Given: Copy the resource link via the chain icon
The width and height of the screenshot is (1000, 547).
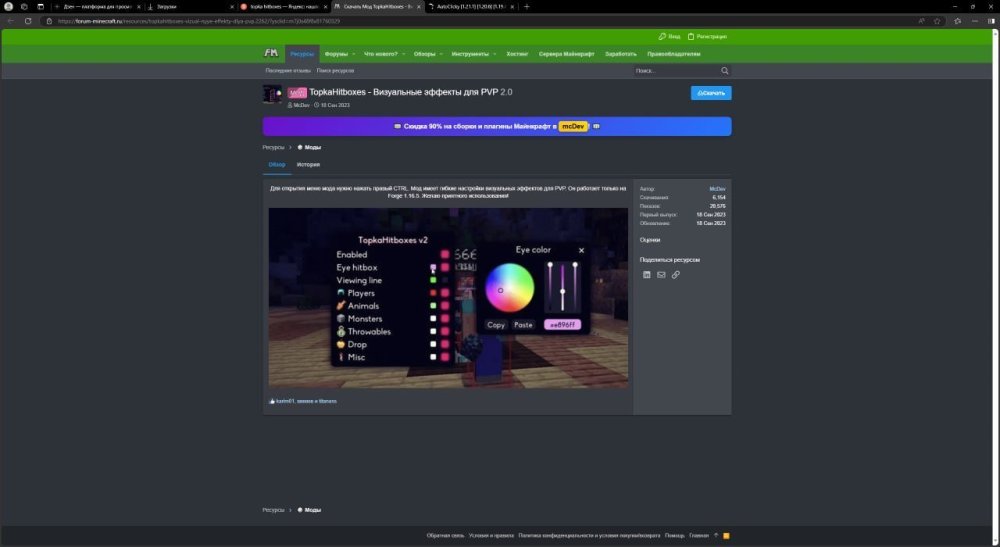Looking at the screenshot, I should pos(675,275).
